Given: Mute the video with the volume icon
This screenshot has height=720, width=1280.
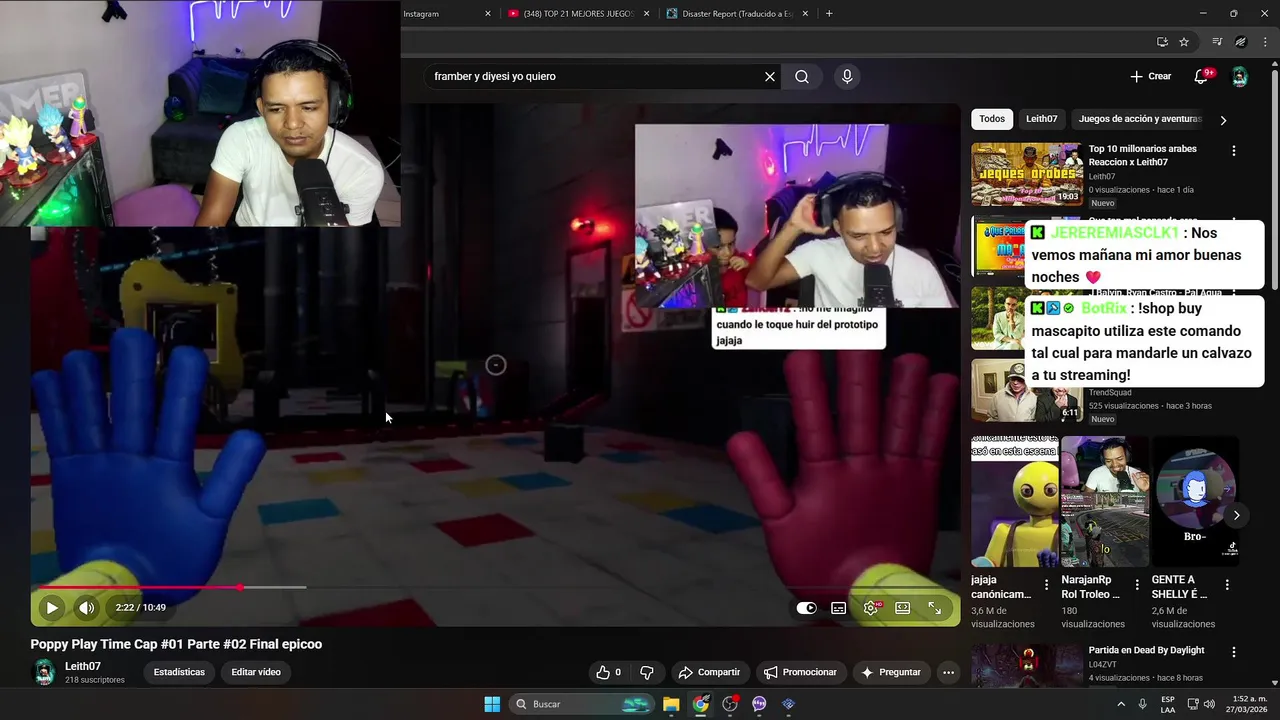Looking at the screenshot, I should click(x=87, y=607).
